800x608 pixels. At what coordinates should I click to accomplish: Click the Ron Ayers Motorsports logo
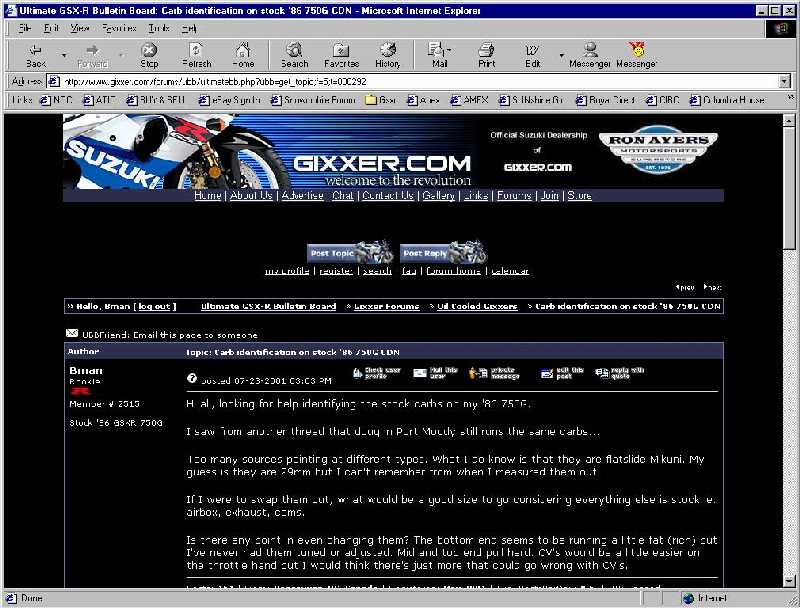(658, 149)
